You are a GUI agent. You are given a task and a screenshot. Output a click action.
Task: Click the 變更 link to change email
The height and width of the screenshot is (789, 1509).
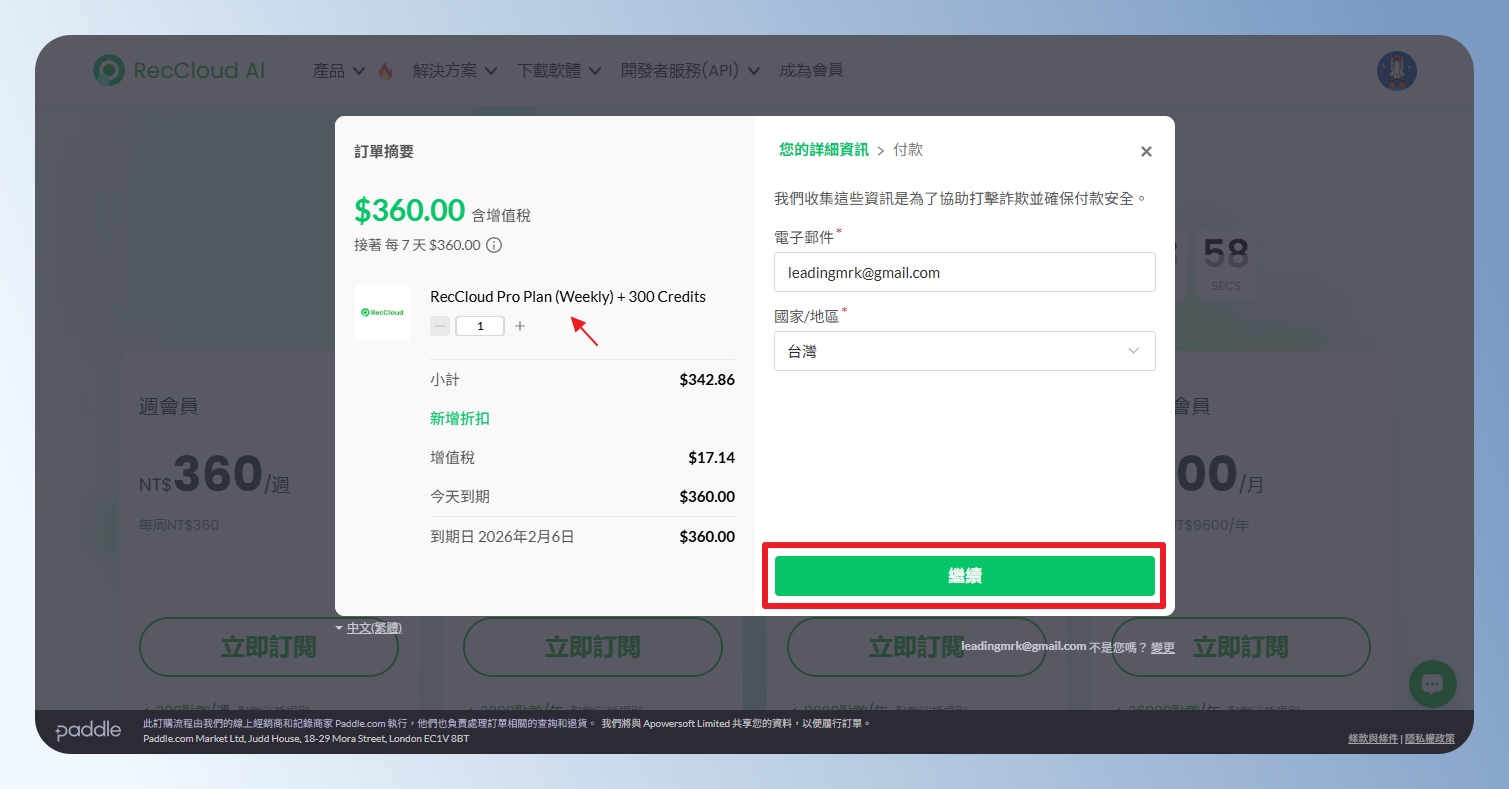coord(1162,647)
